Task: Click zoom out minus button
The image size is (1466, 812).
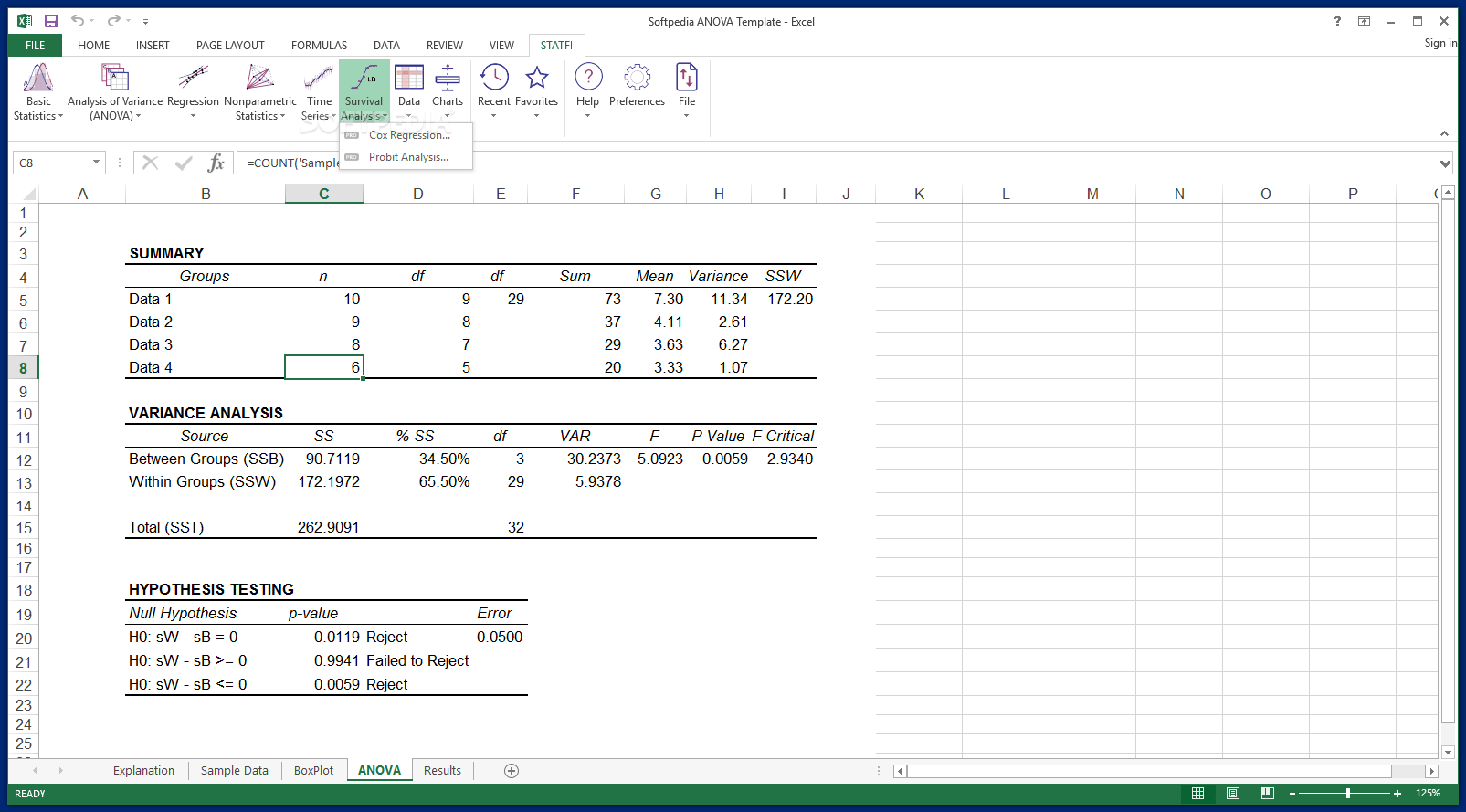Action: pos(1292,794)
